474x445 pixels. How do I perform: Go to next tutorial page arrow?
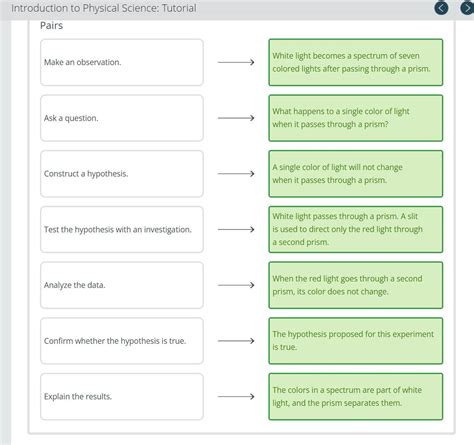[467, 8]
